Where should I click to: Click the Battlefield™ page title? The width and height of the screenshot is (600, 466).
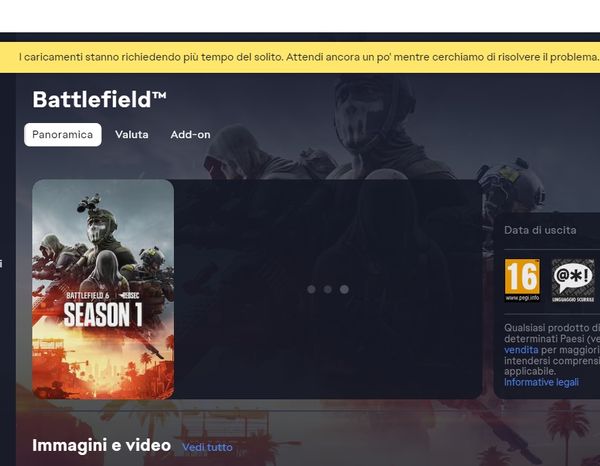[x=99, y=99]
